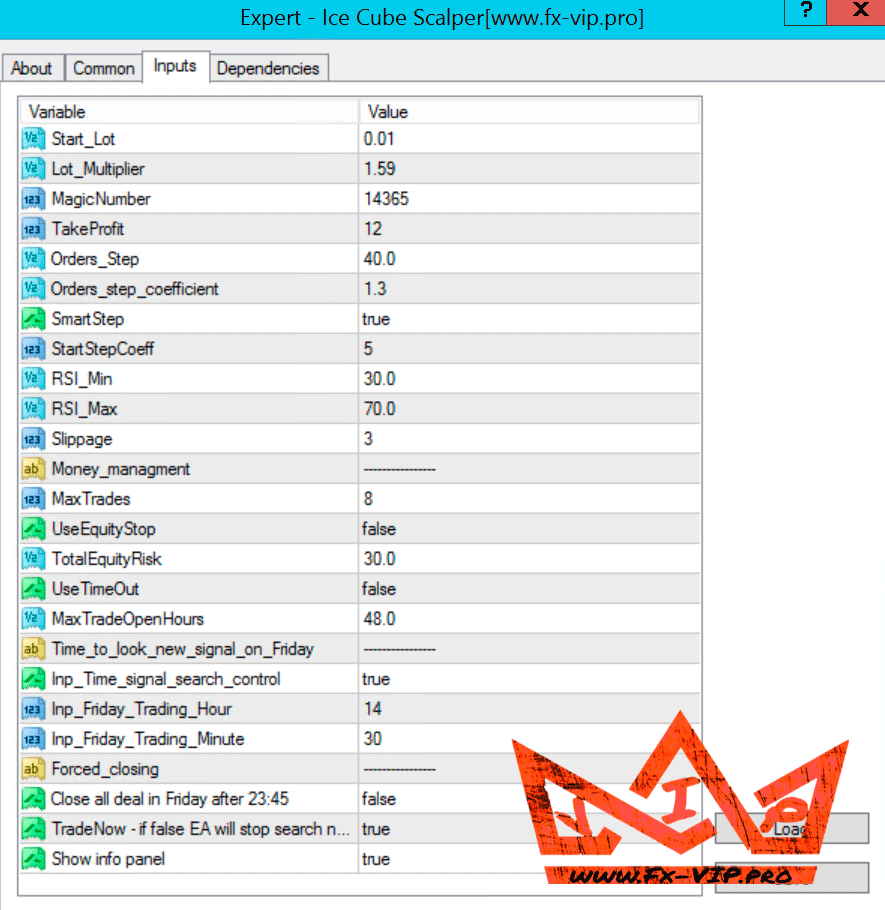Screen dimensions: 885x910
Task: Click the Forced_closing string icon
Action: tap(34, 769)
